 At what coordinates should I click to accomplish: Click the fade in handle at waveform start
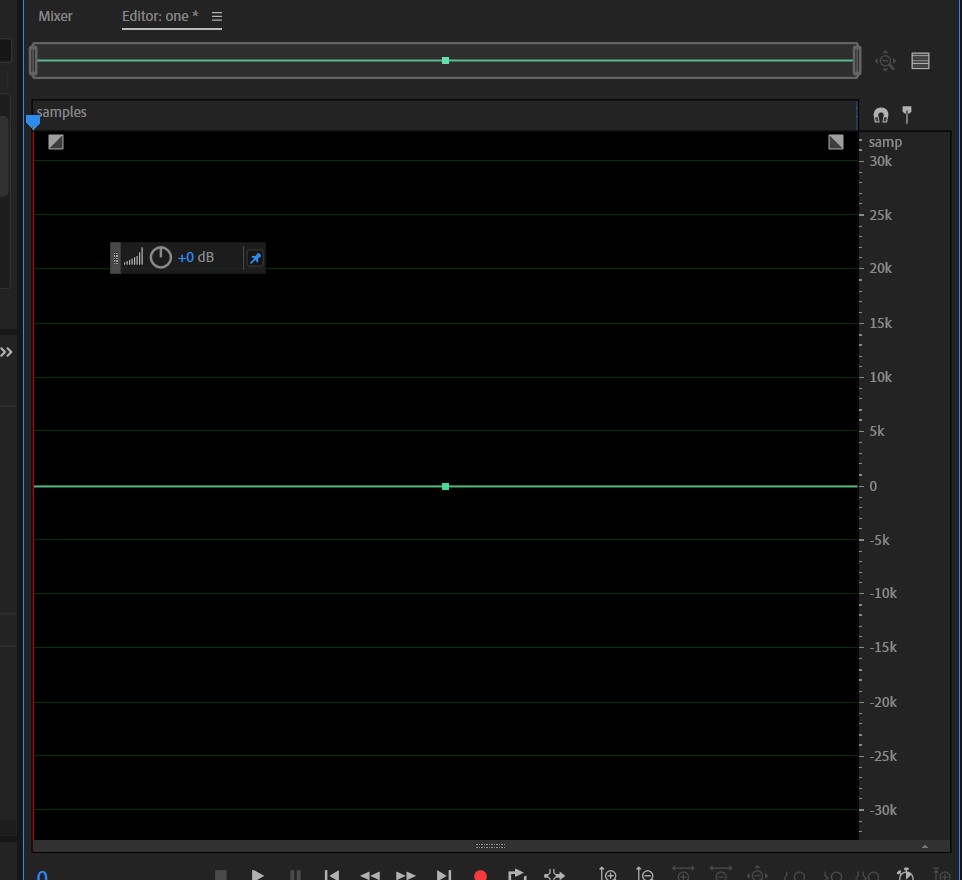click(x=56, y=142)
